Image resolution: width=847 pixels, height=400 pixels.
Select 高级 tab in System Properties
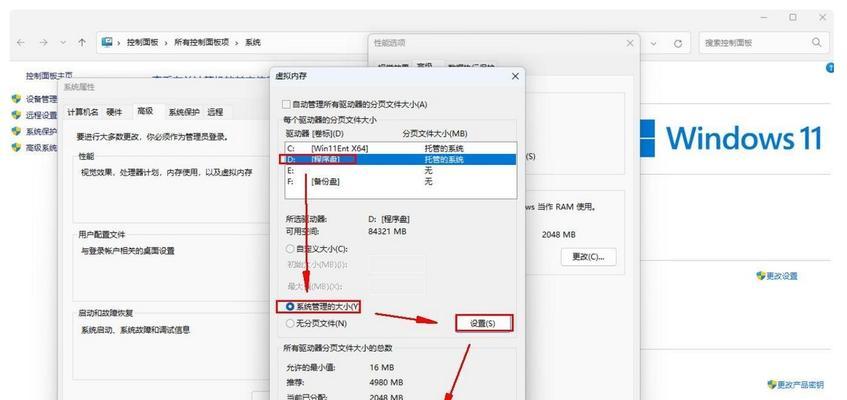click(x=145, y=111)
